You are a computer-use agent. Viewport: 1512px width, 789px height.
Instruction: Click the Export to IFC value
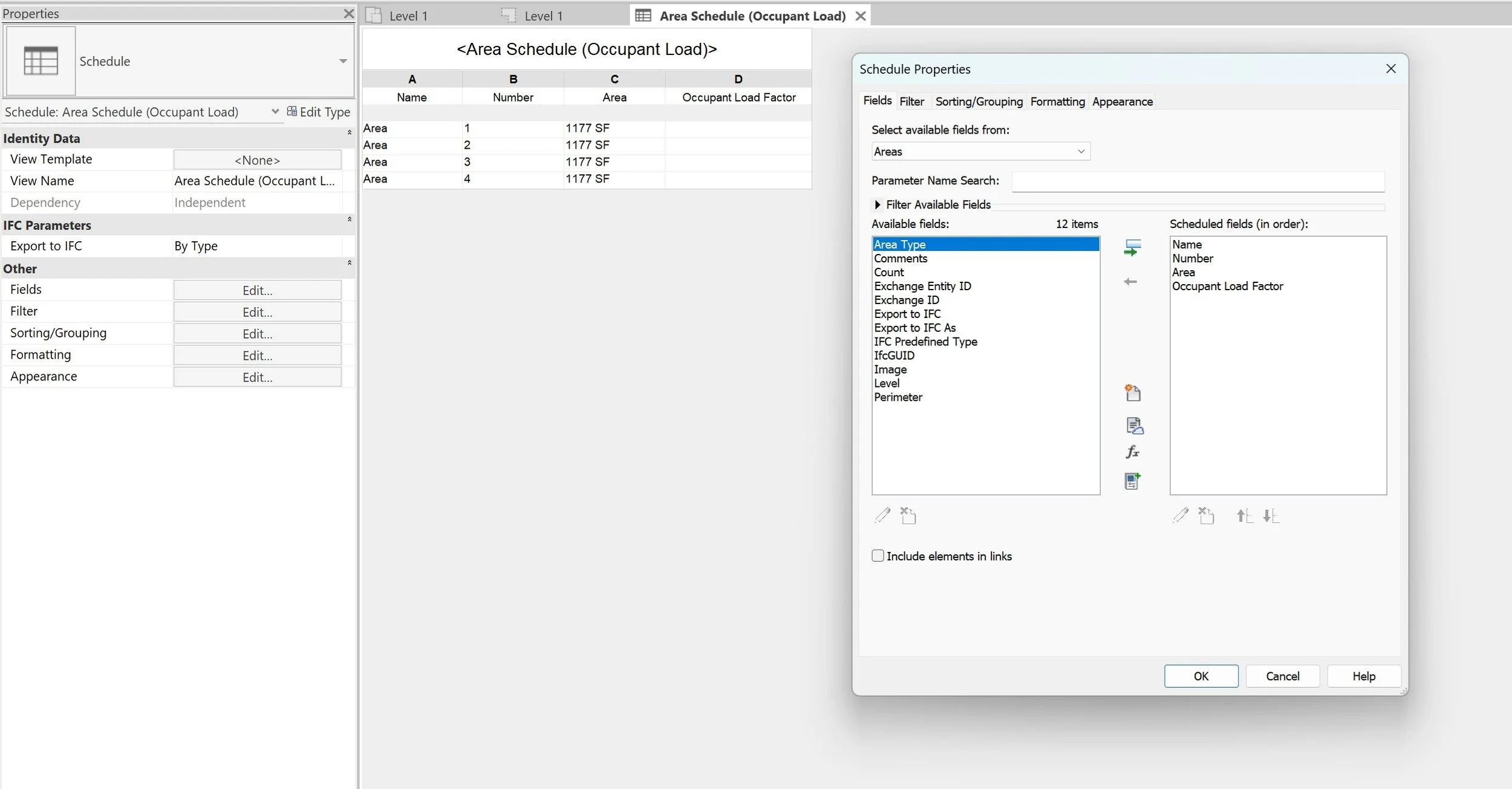pyautogui.click(x=257, y=246)
